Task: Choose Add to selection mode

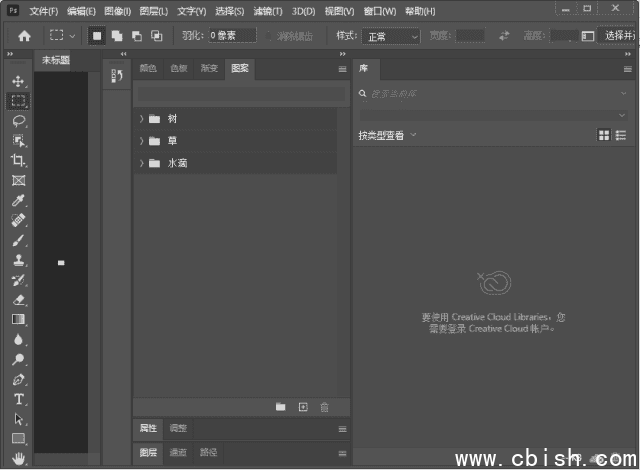Action: tap(117, 36)
